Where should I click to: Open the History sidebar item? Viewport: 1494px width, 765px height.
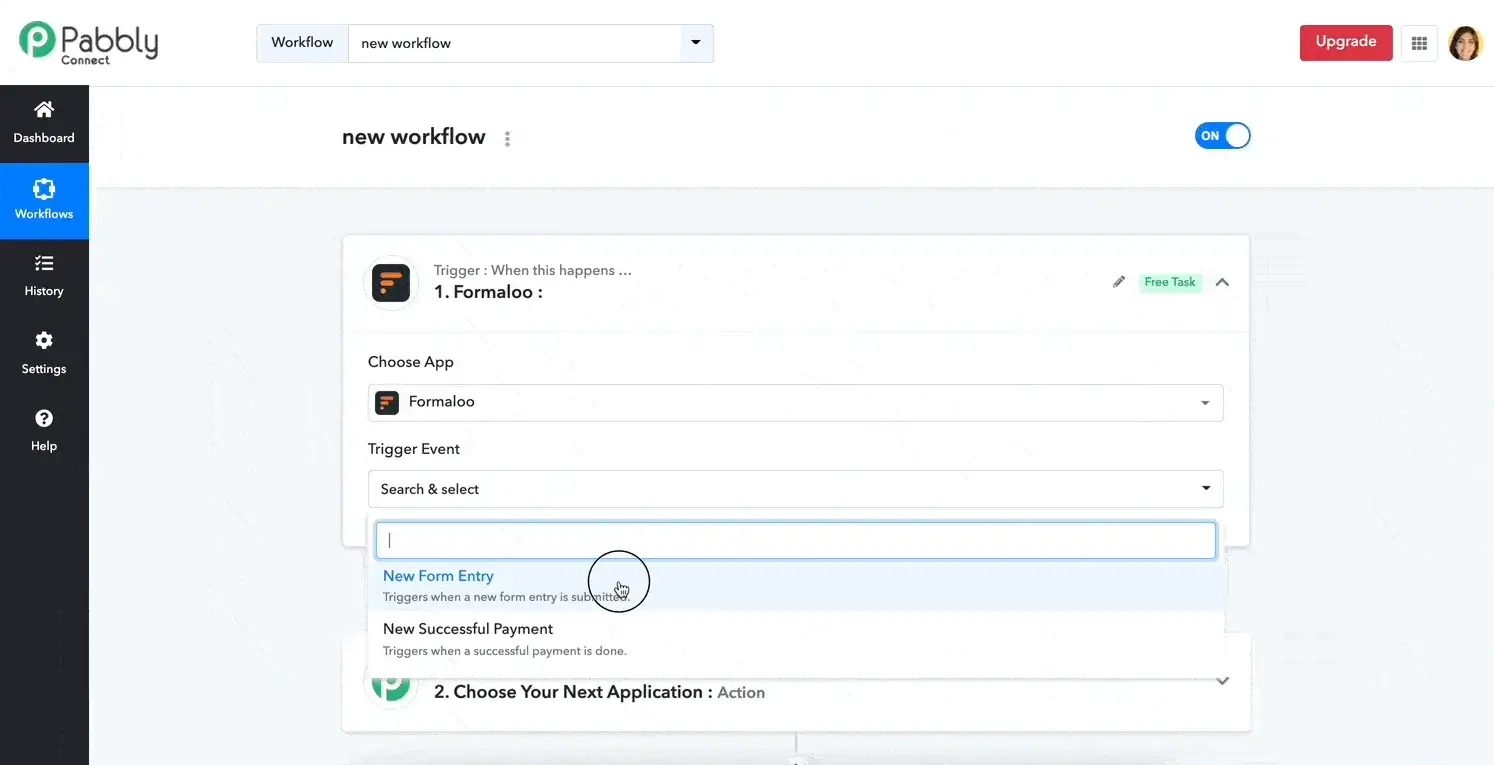(44, 276)
